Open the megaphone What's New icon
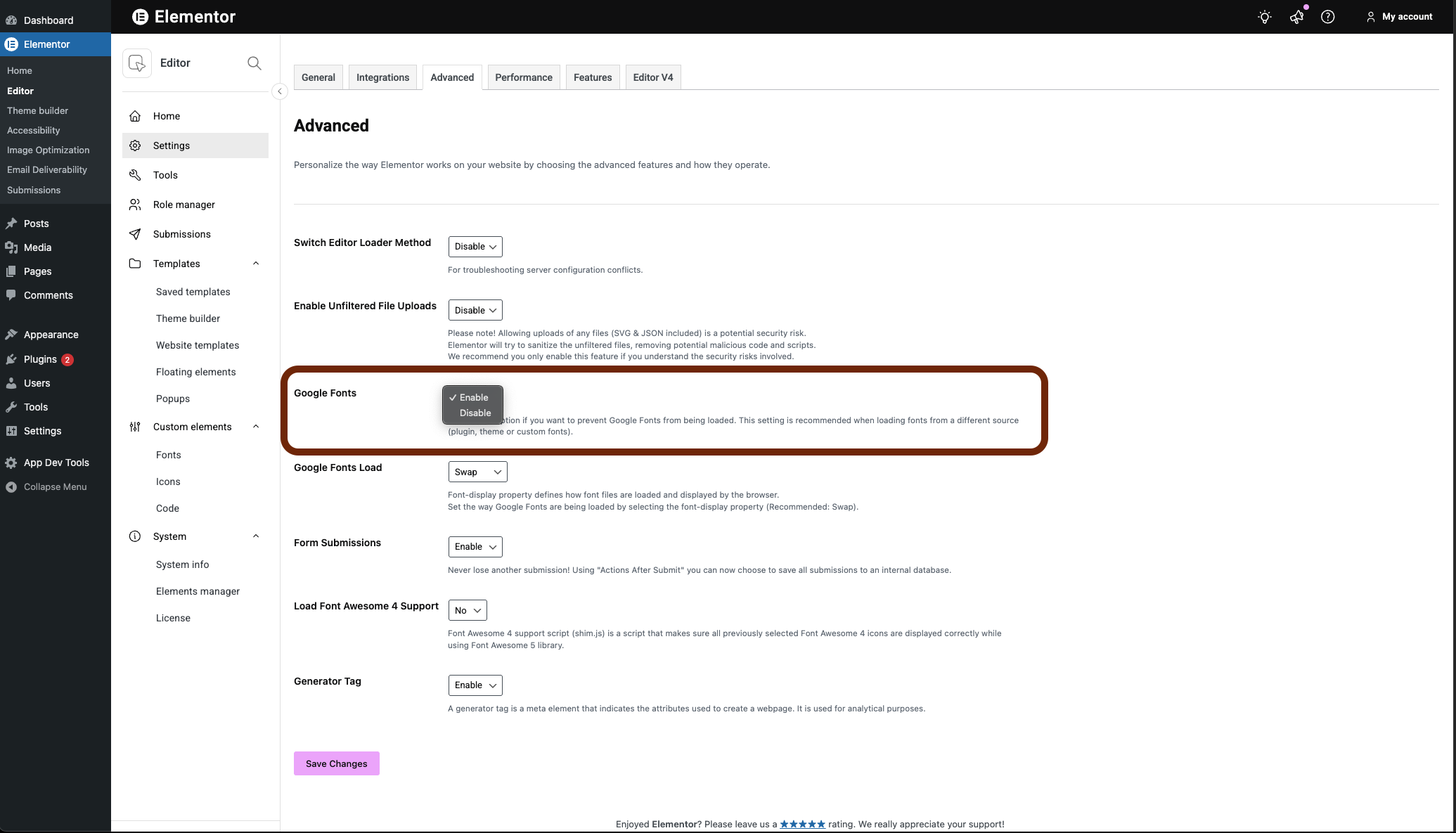The image size is (1456, 833). (1296, 17)
